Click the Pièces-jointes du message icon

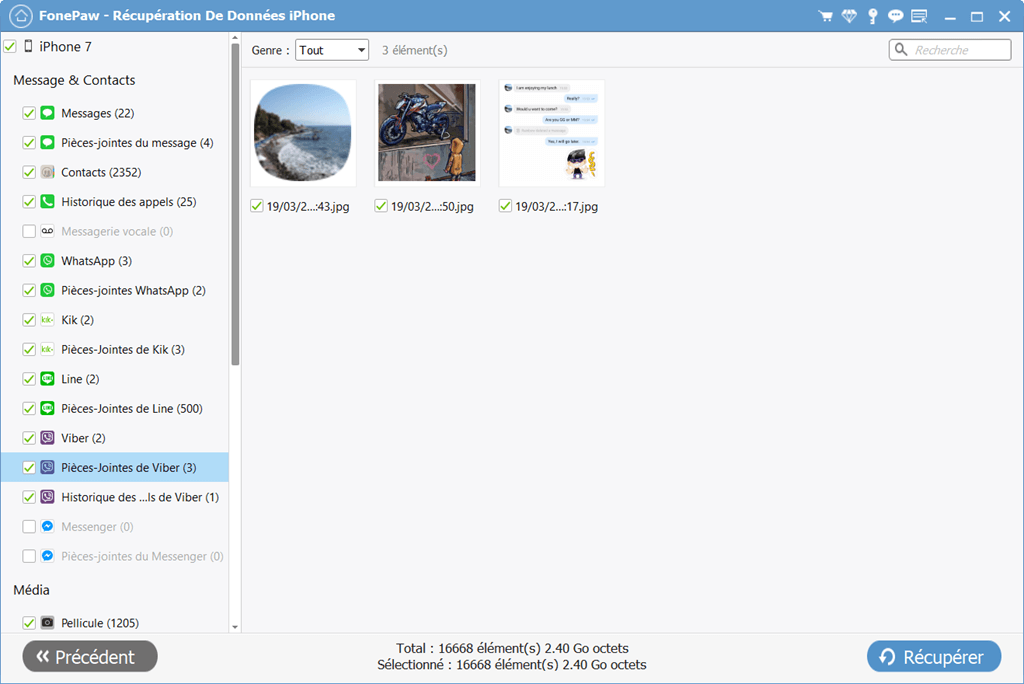point(47,142)
